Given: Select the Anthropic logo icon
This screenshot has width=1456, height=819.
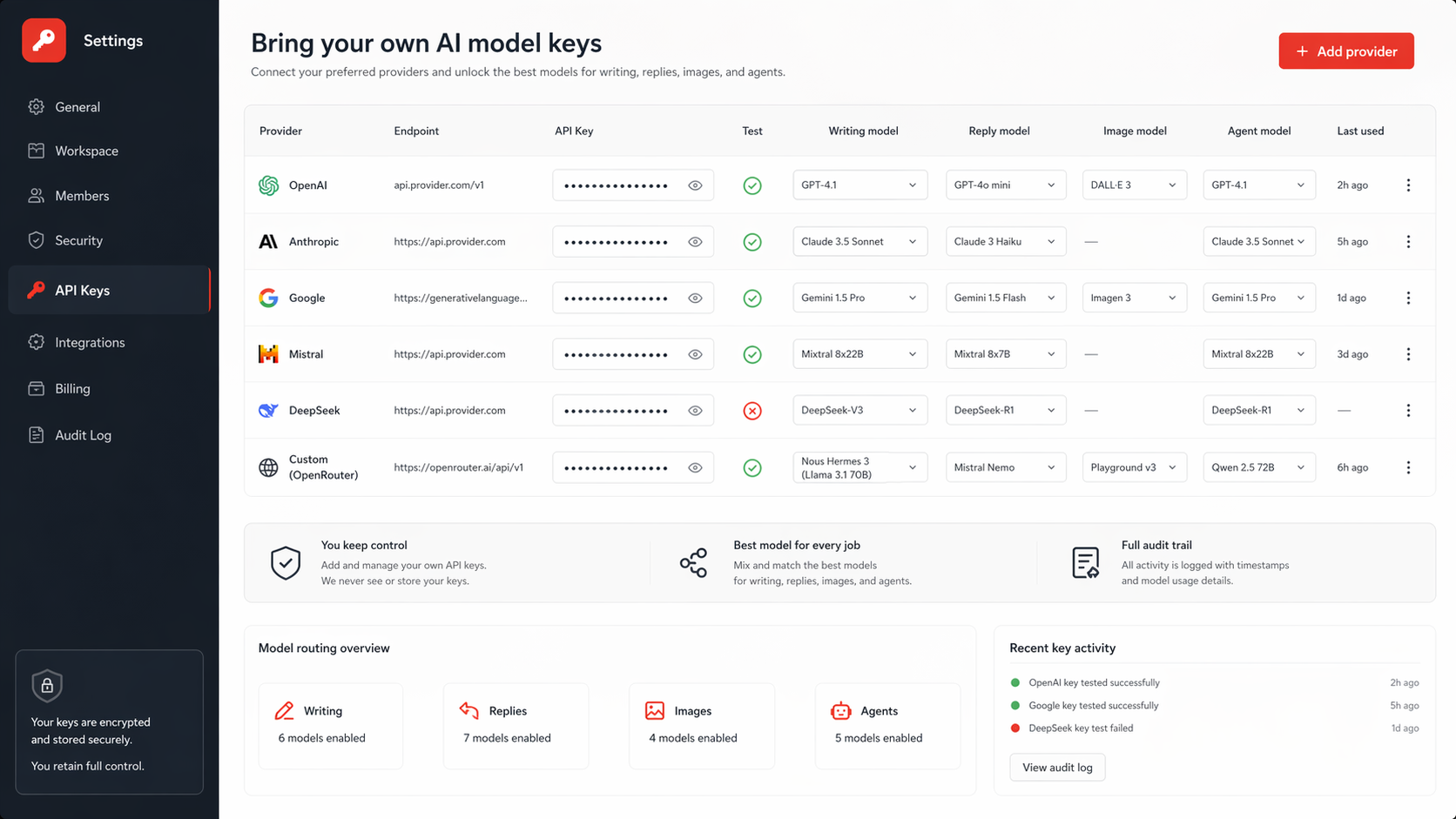Looking at the screenshot, I should (x=268, y=241).
